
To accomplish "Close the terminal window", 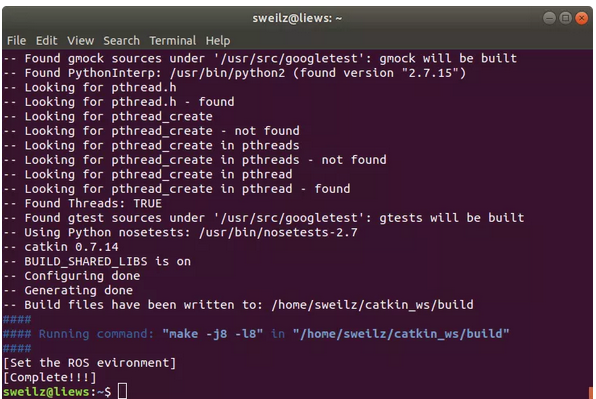I will (x=581, y=18).
